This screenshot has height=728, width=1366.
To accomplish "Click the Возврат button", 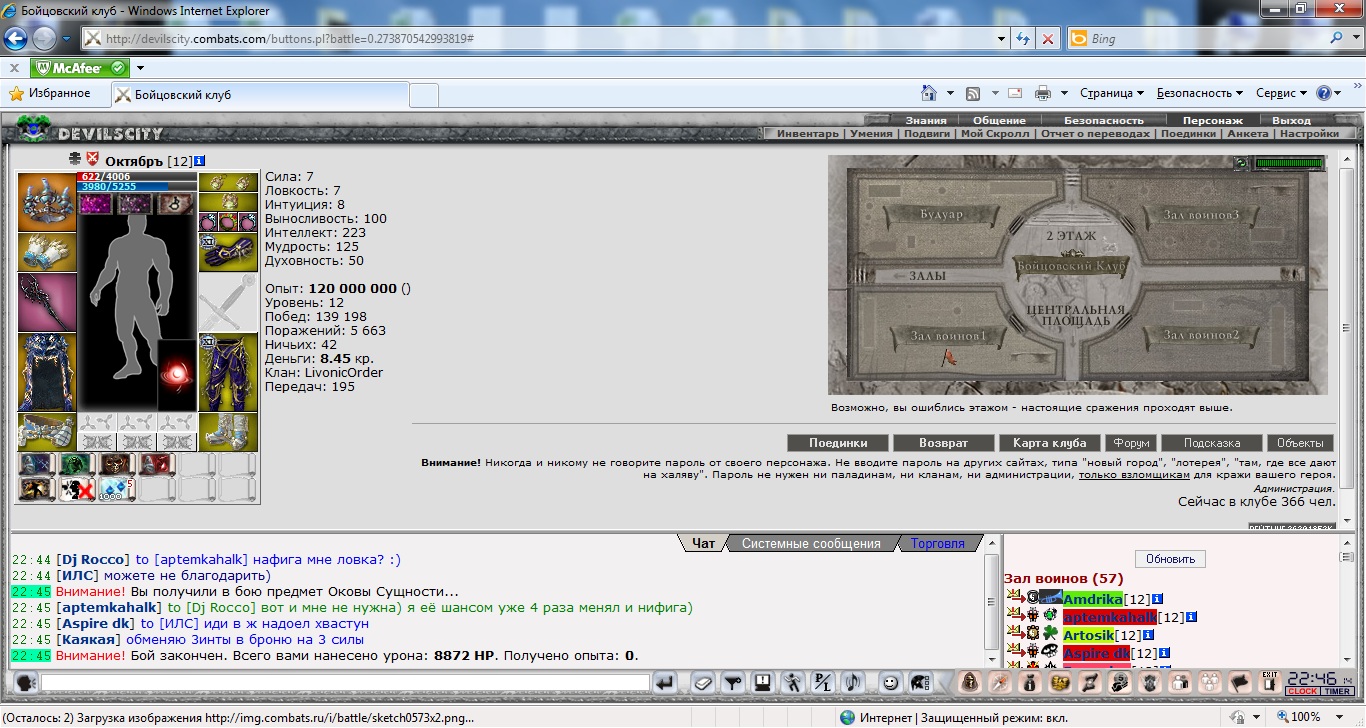I will (943, 443).
